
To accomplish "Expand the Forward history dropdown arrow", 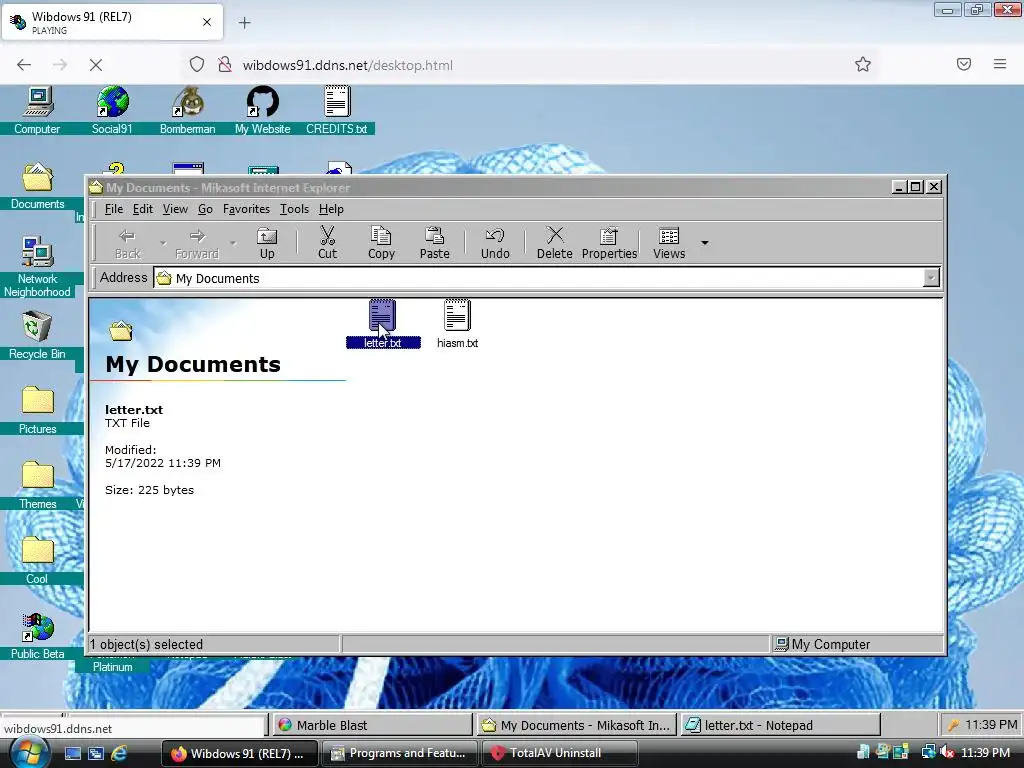I will [232, 243].
